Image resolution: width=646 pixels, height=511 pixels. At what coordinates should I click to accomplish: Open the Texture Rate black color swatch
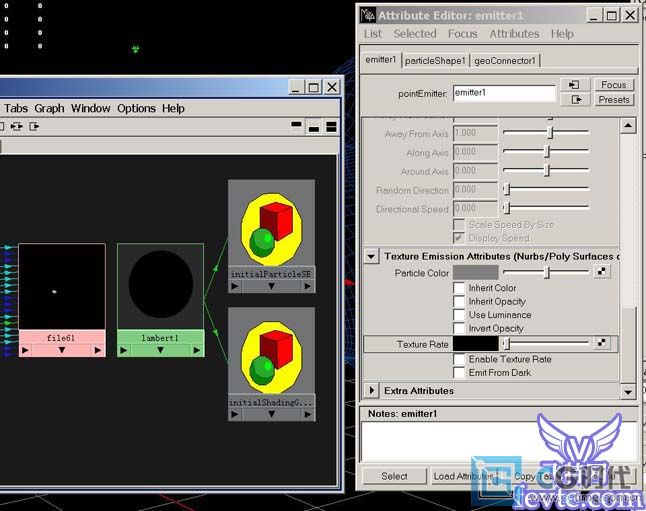(476, 344)
